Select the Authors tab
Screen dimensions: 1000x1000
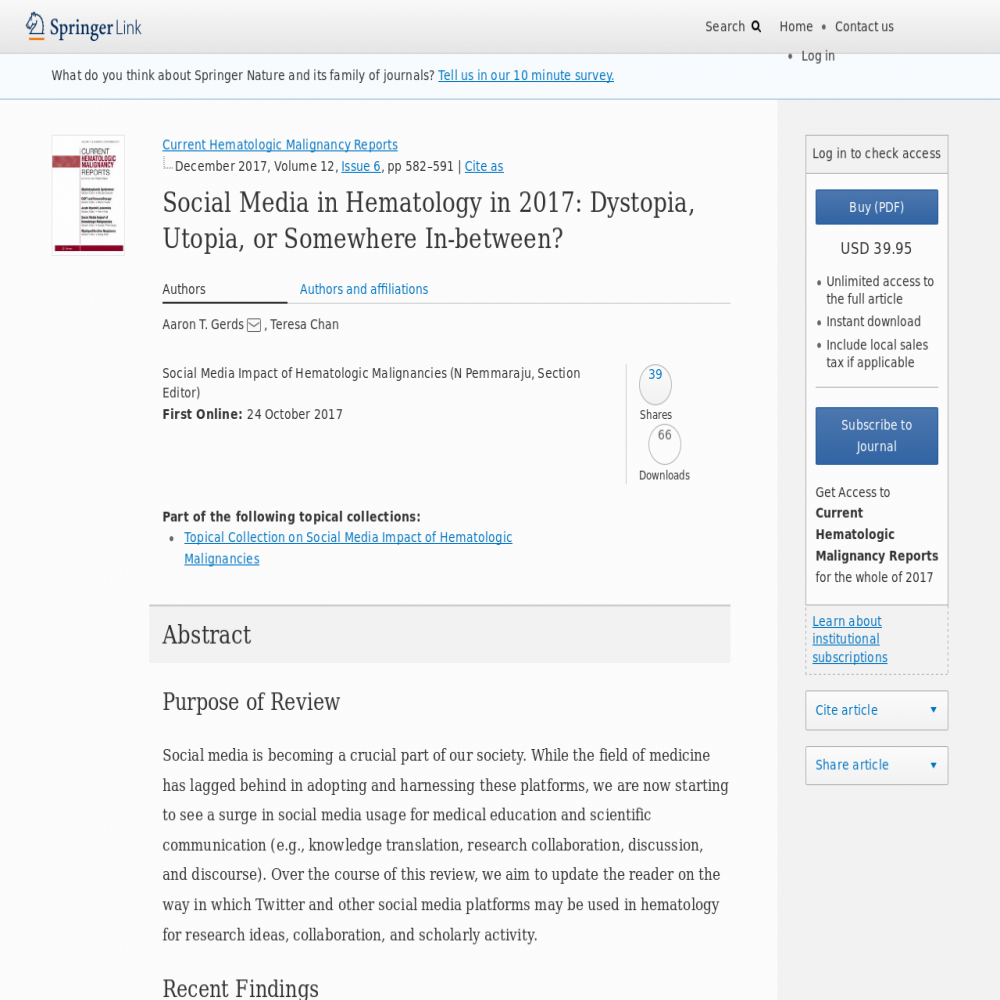224,290
